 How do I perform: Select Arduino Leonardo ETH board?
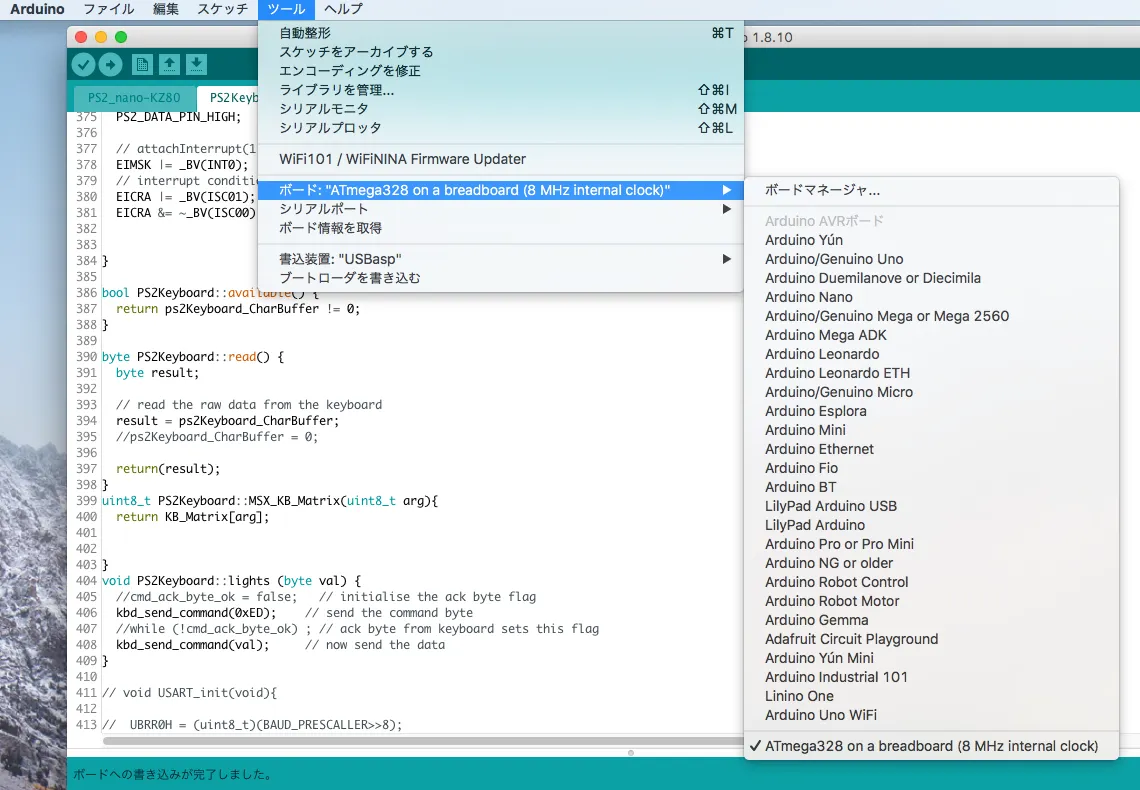(x=931, y=374)
